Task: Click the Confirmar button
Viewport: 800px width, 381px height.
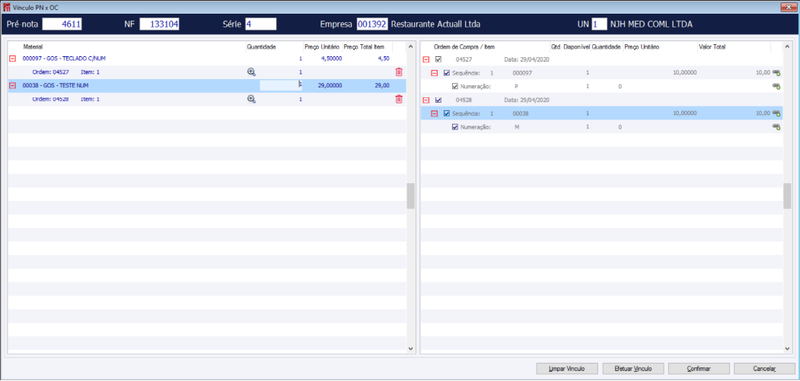Action: pyautogui.click(x=699, y=369)
